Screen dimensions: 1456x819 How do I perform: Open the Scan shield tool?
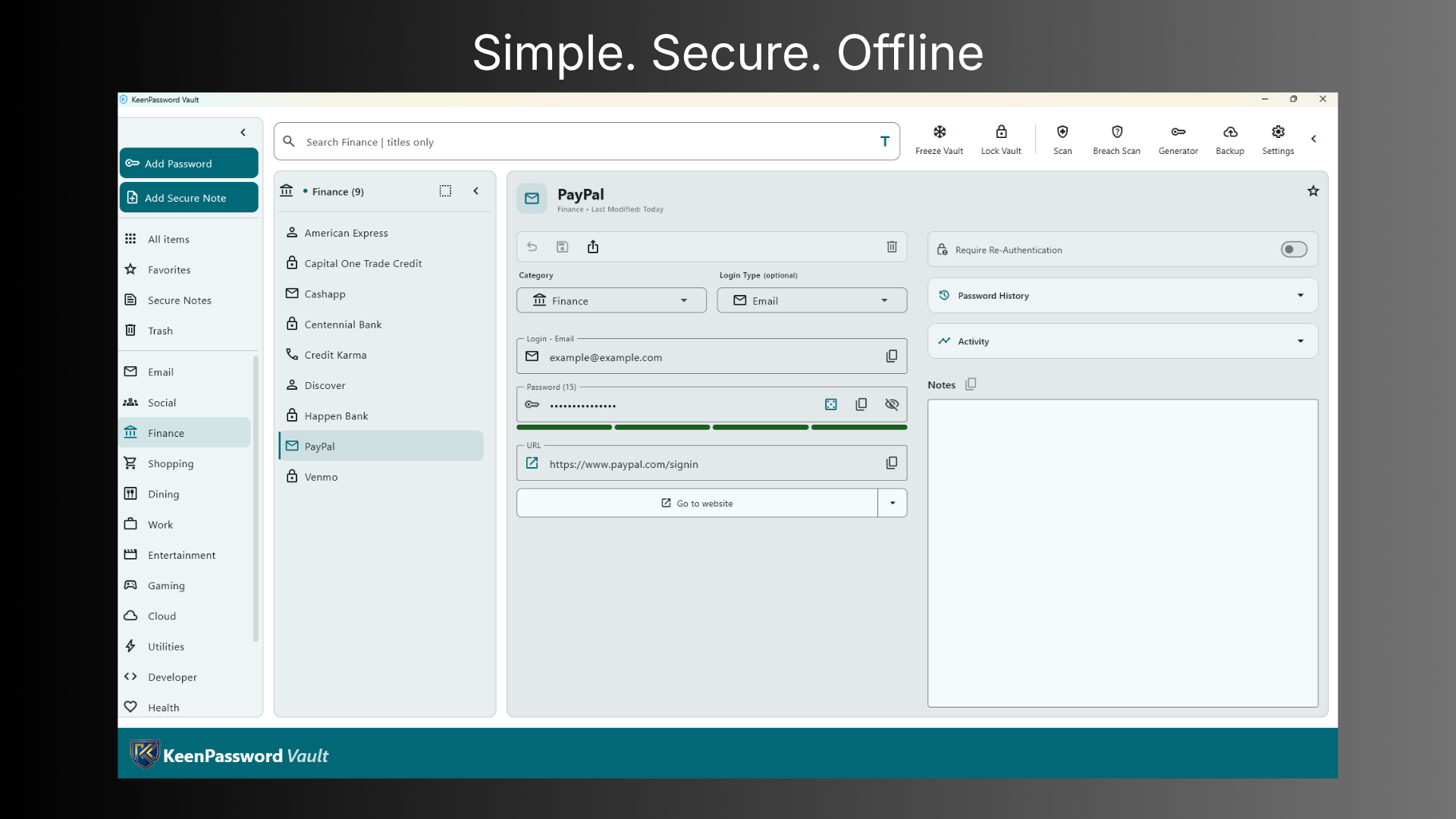[x=1062, y=140]
